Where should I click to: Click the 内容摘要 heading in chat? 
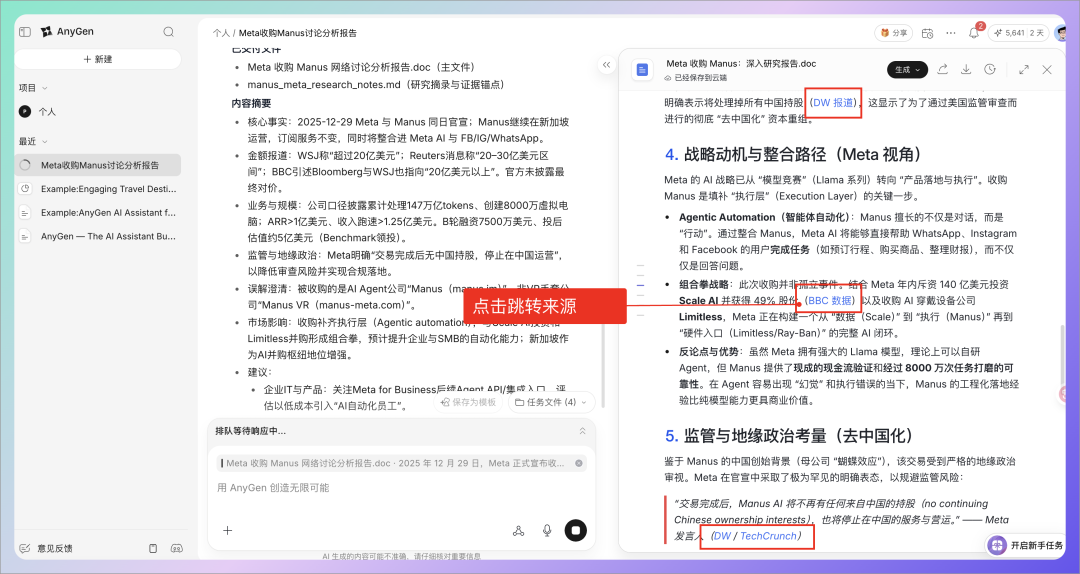point(251,103)
